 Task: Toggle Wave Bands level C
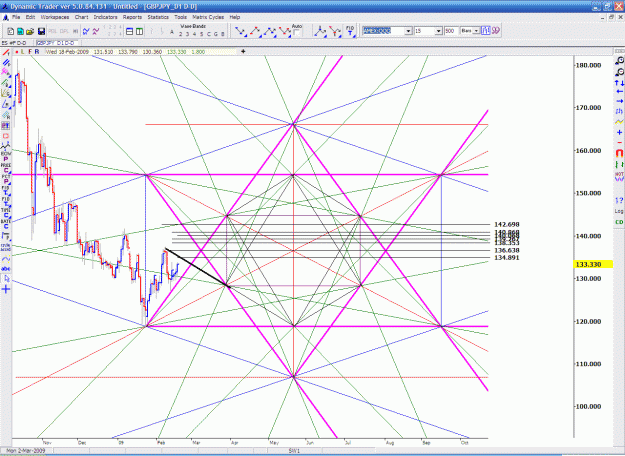coord(208,34)
